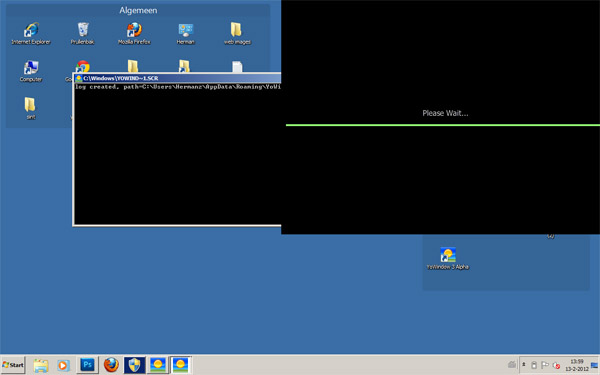Select the active YoWindow taskbar button
Viewport: 600px width, 375px height.
[181, 365]
